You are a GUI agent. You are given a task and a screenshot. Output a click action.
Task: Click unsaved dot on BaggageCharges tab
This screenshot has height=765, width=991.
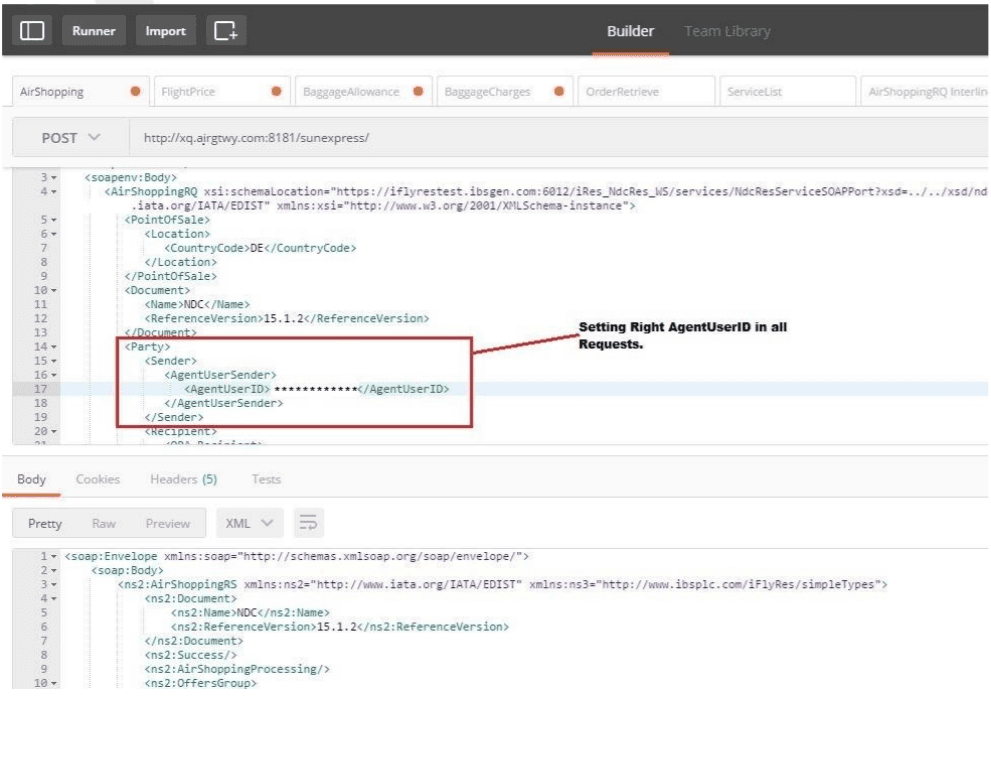[x=559, y=91]
